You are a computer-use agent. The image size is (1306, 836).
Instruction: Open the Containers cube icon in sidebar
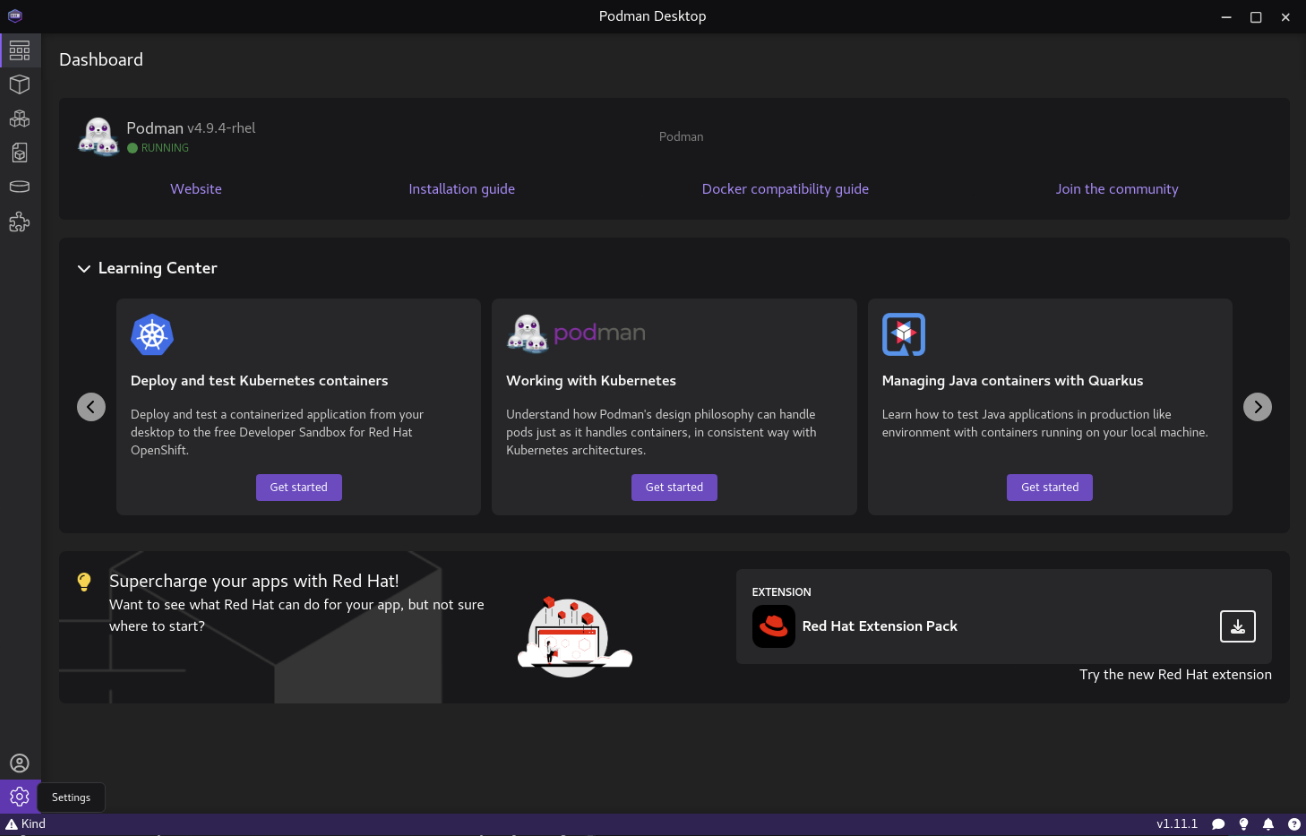pos(20,85)
